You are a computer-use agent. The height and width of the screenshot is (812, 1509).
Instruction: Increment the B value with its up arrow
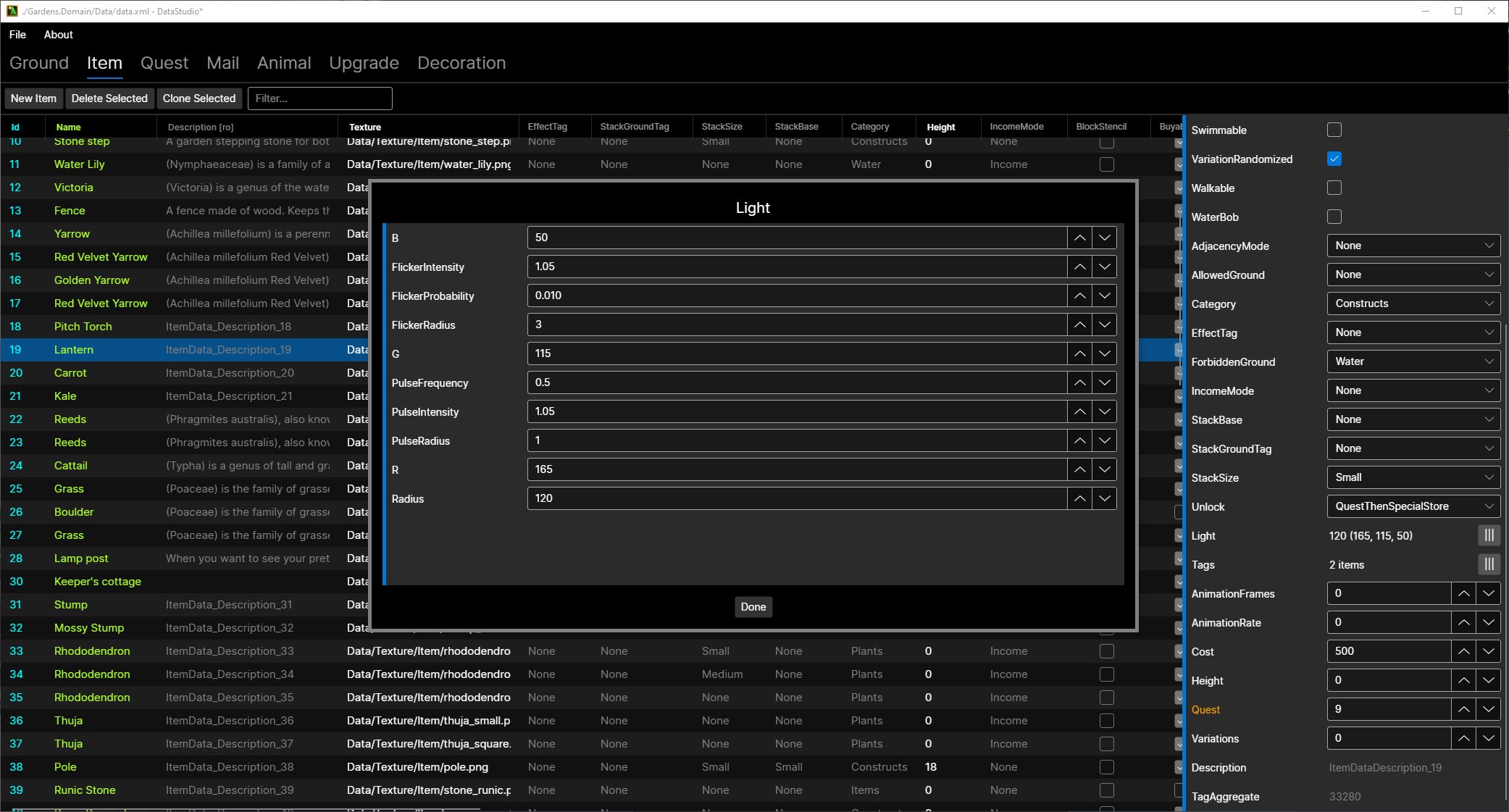point(1079,237)
